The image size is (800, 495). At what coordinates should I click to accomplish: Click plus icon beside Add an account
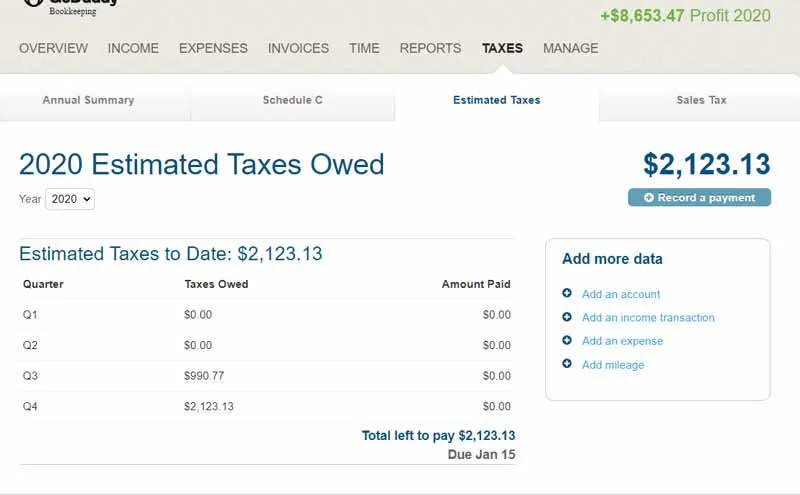pyautogui.click(x=567, y=294)
